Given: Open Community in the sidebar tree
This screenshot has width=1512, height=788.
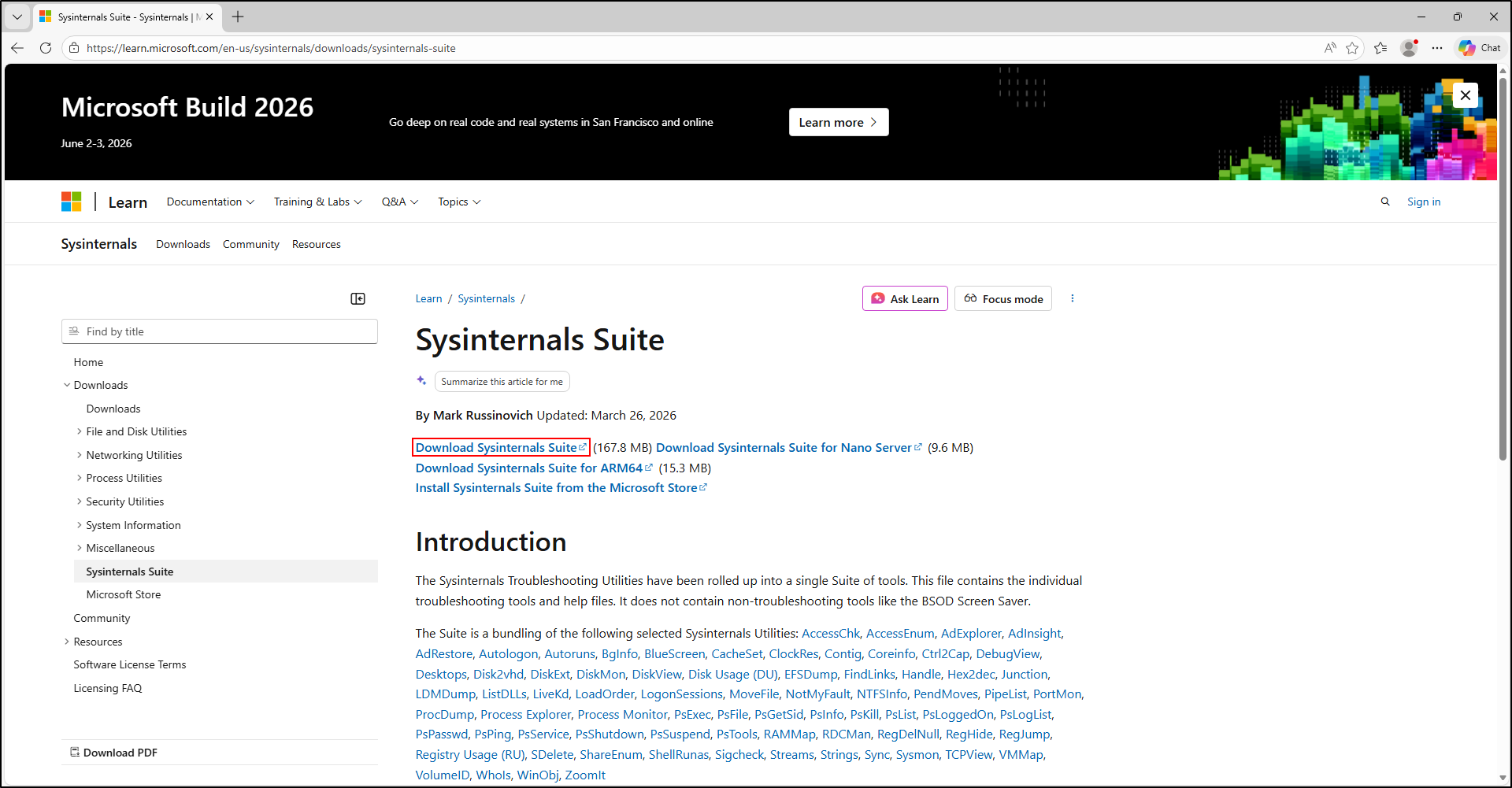Looking at the screenshot, I should pyautogui.click(x=102, y=618).
